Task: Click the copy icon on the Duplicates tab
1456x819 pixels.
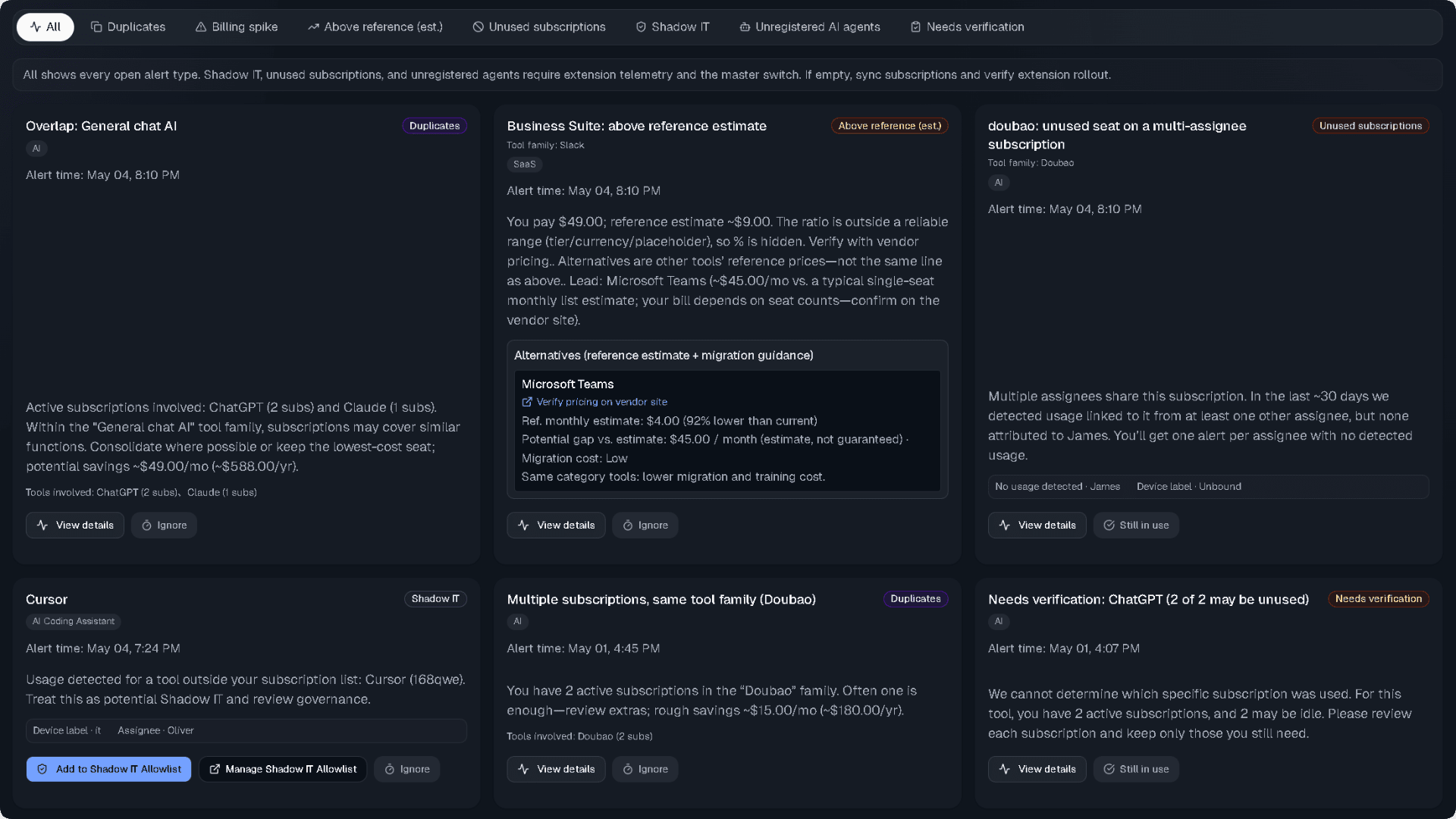Action: [96, 27]
